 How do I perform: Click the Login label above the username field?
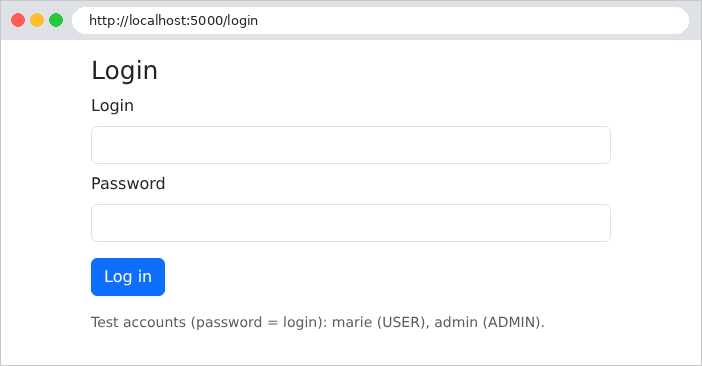click(x=112, y=106)
